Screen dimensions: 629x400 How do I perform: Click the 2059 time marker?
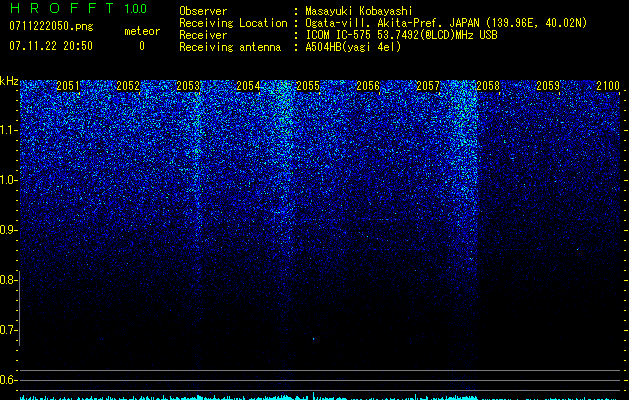pos(548,86)
